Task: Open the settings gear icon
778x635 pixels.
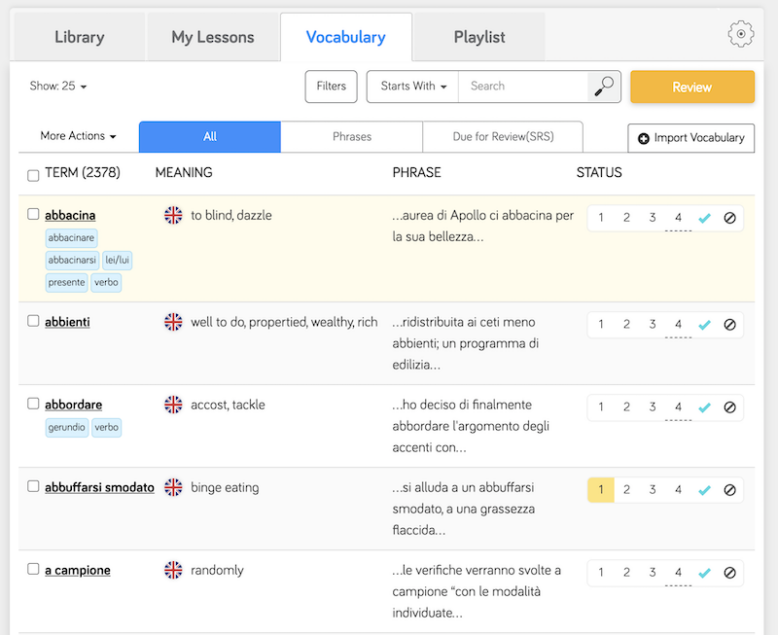Action: point(740,35)
